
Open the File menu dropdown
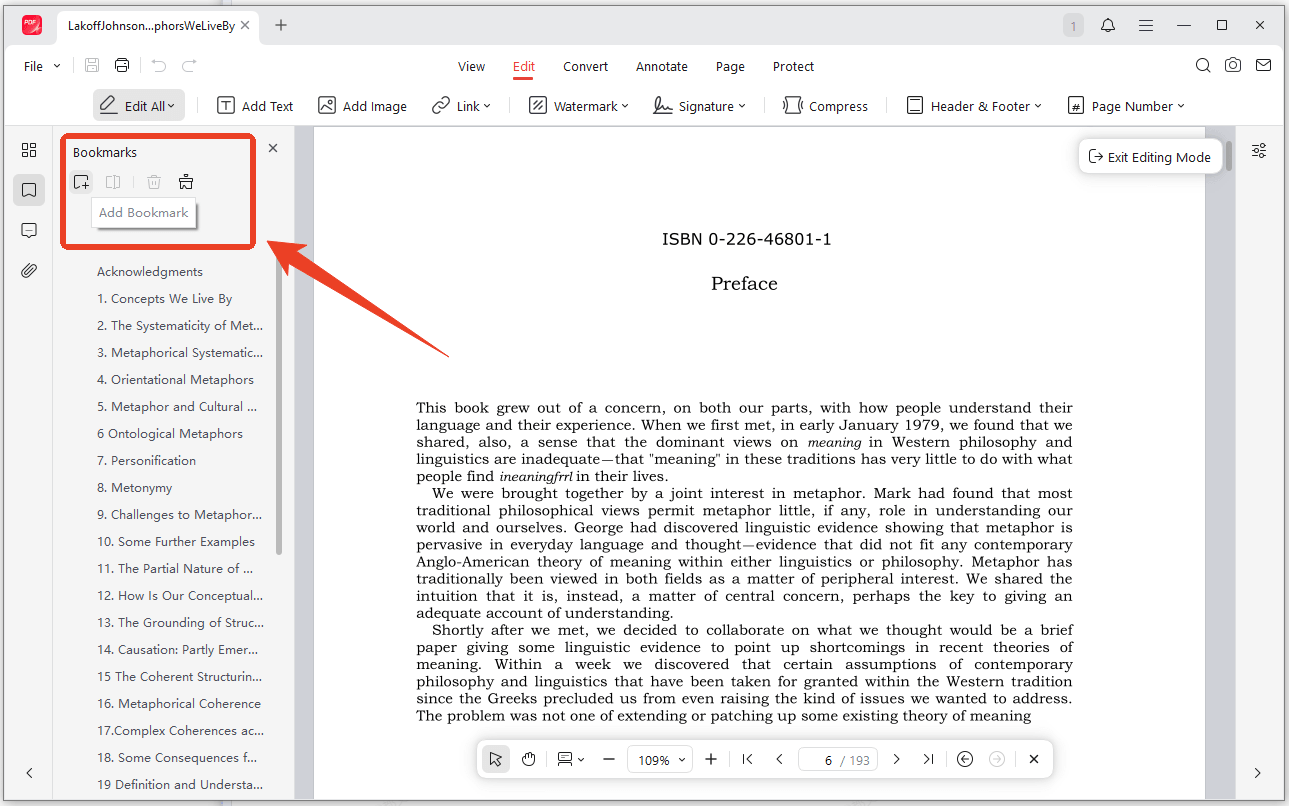coord(42,66)
